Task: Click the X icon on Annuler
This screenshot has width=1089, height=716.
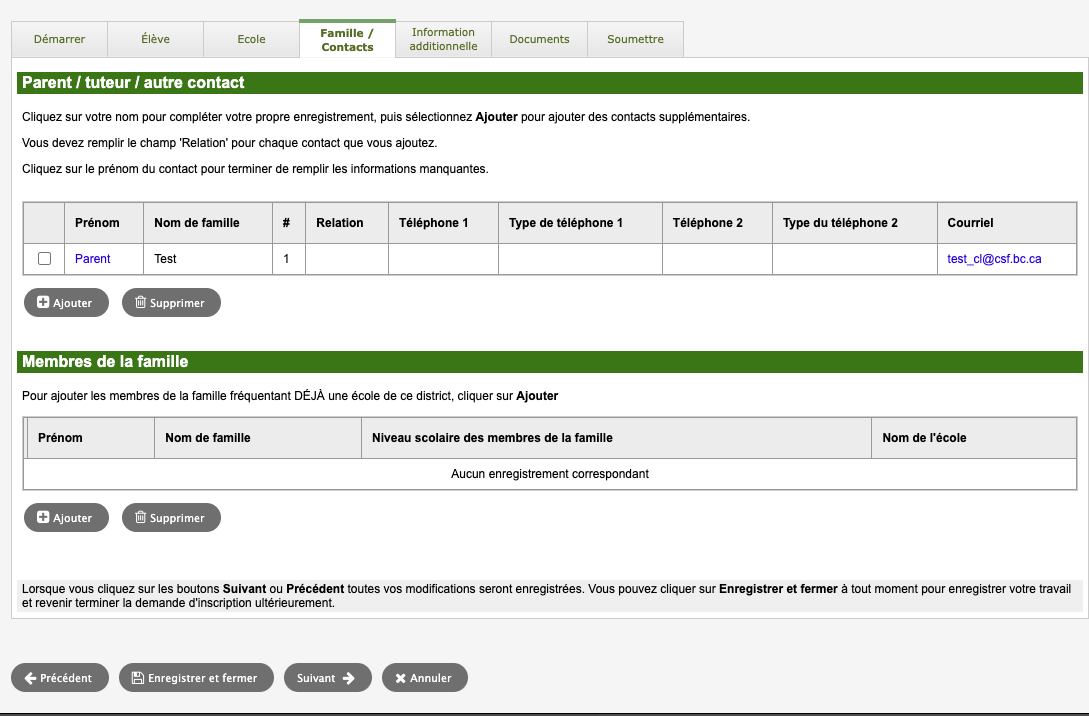Action: click(x=400, y=678)
